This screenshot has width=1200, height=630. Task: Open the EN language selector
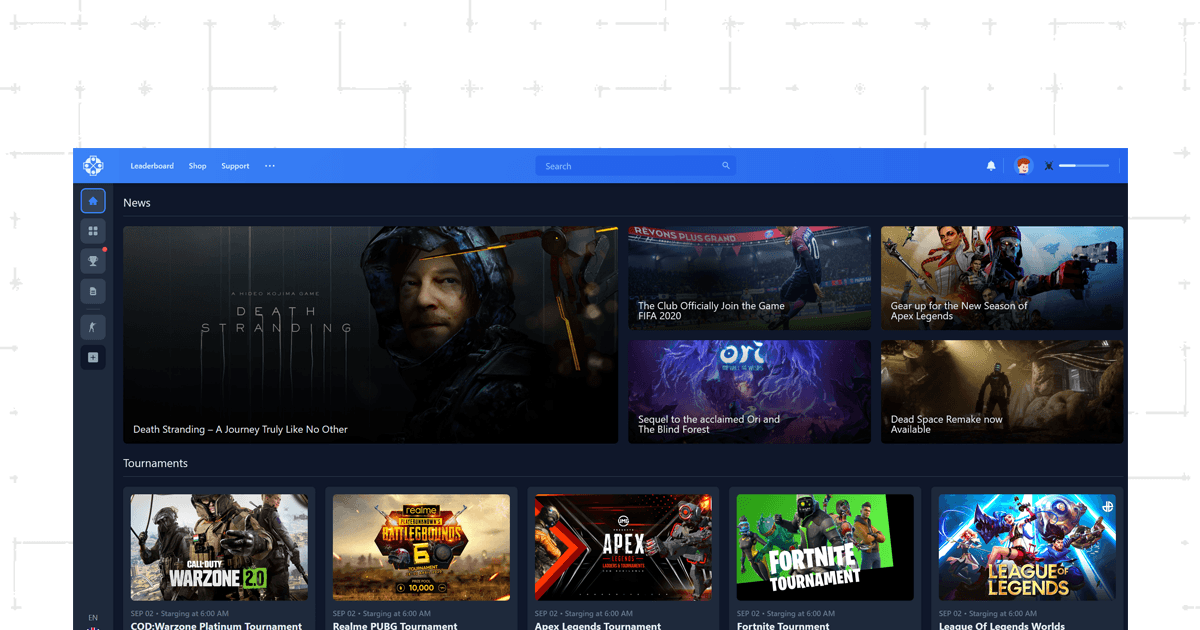(x=93, y=617)
